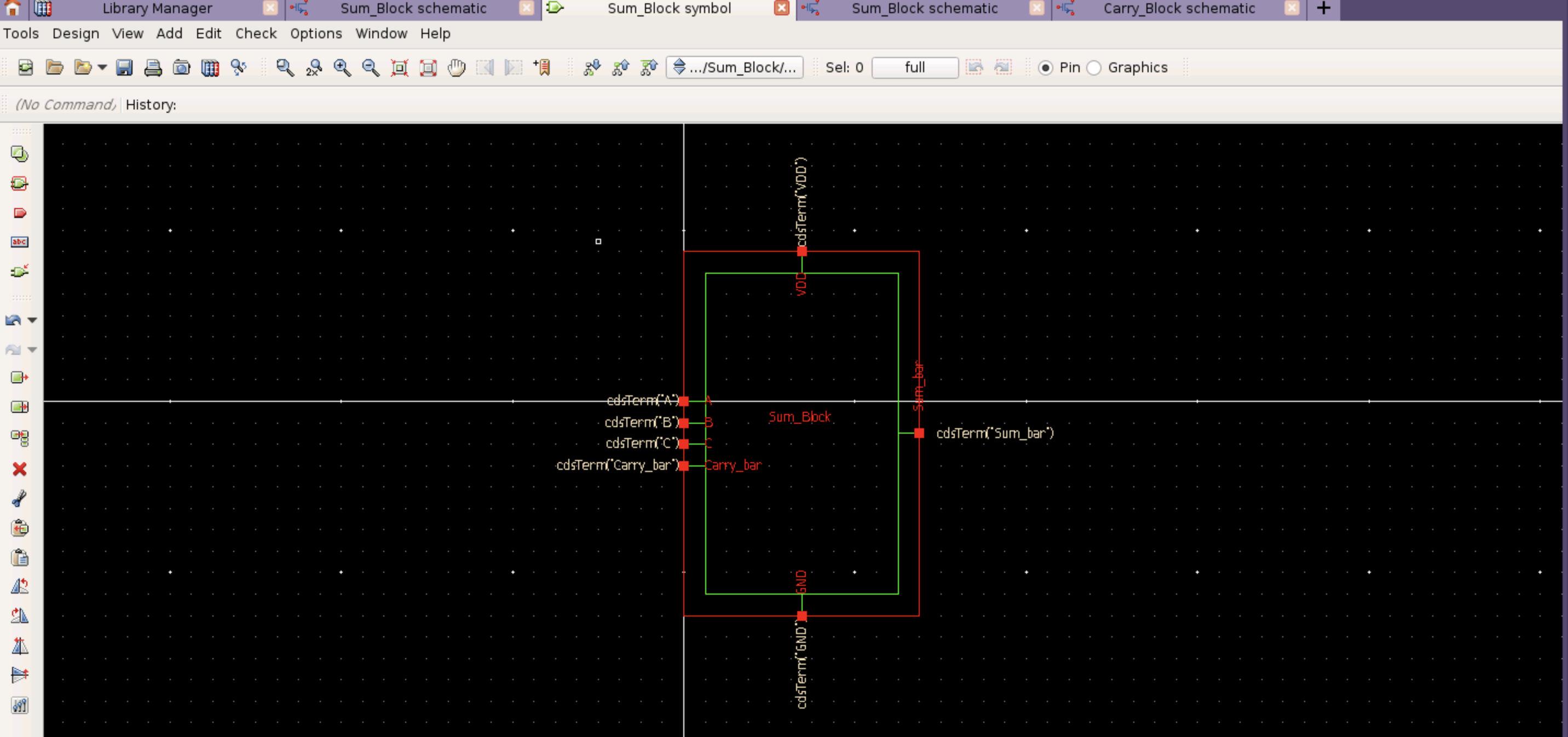Enable the Pin selection mode
The height and width of the screenshot is (737, 1568).
1047,67
